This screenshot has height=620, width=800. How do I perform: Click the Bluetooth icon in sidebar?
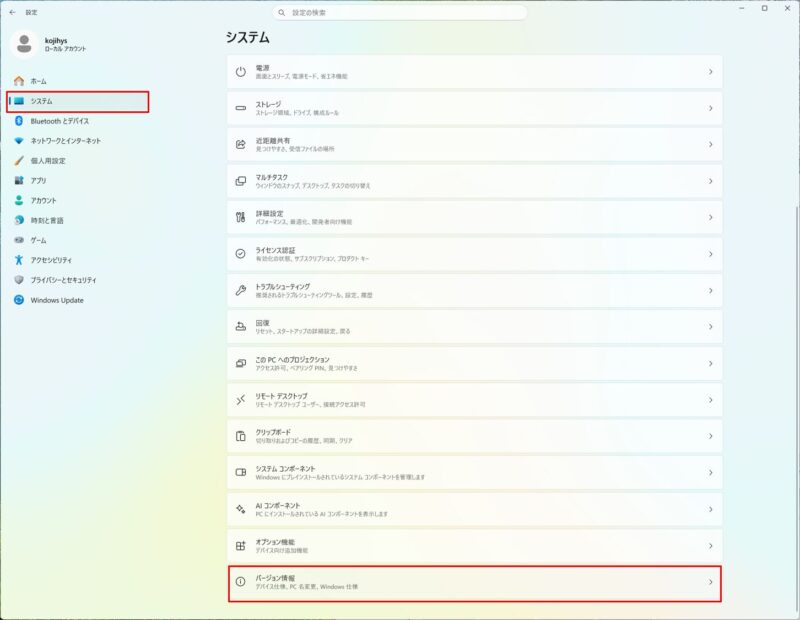[19, 121]
